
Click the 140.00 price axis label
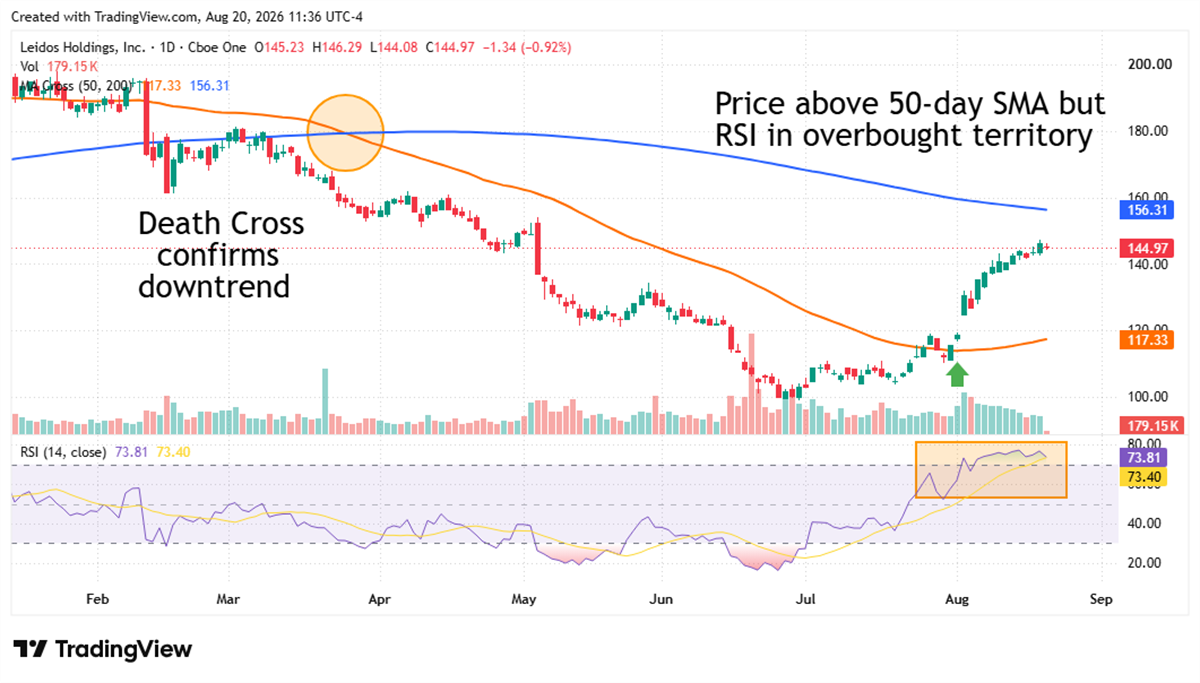(x=1148, y=264)
